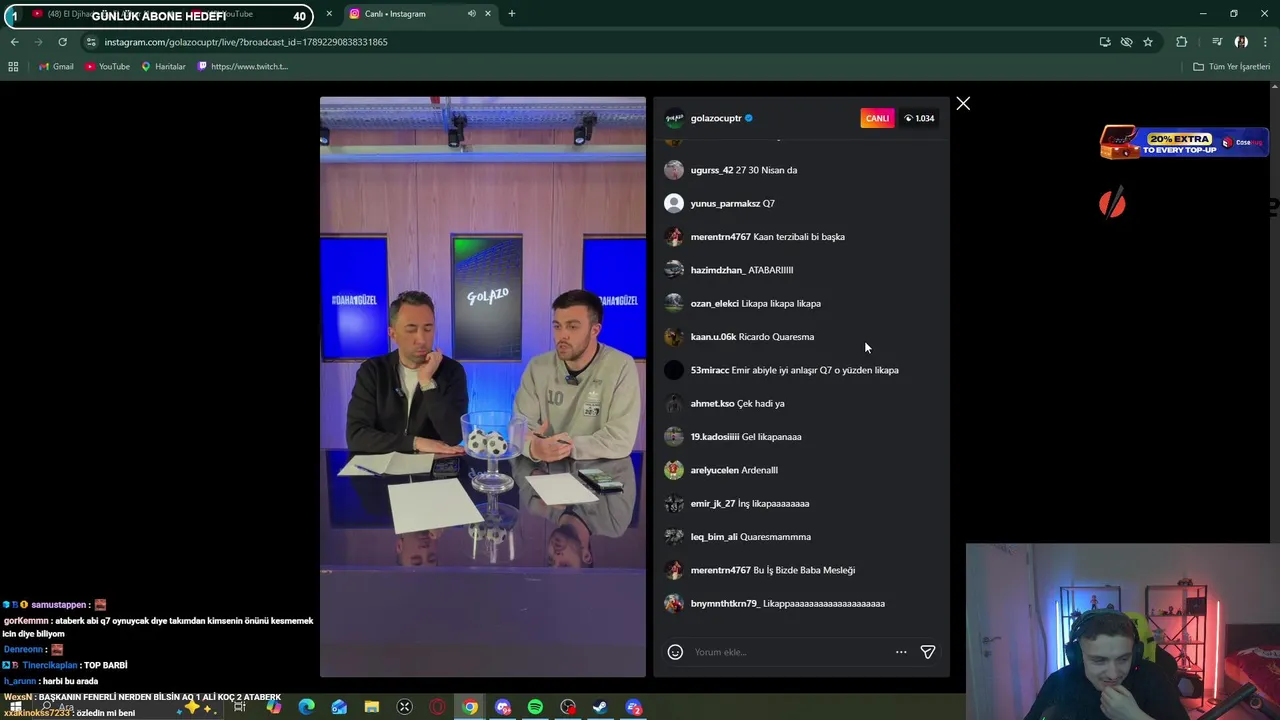This screenshot has width=1280, height=720.
Task: Open Spotify from the taskbar
Action: (535, 707)
